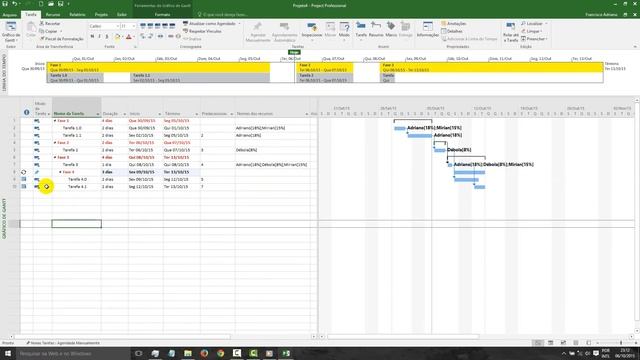Image resolution: width=640 pixels, height=360 pixels.
Task: Open the Arquivo tab
Action: 9,15
